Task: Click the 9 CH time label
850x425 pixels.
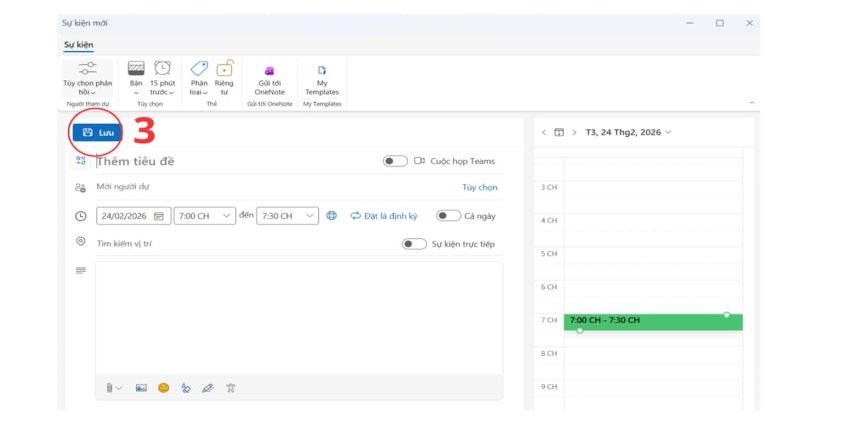Action: coord(549,387)
